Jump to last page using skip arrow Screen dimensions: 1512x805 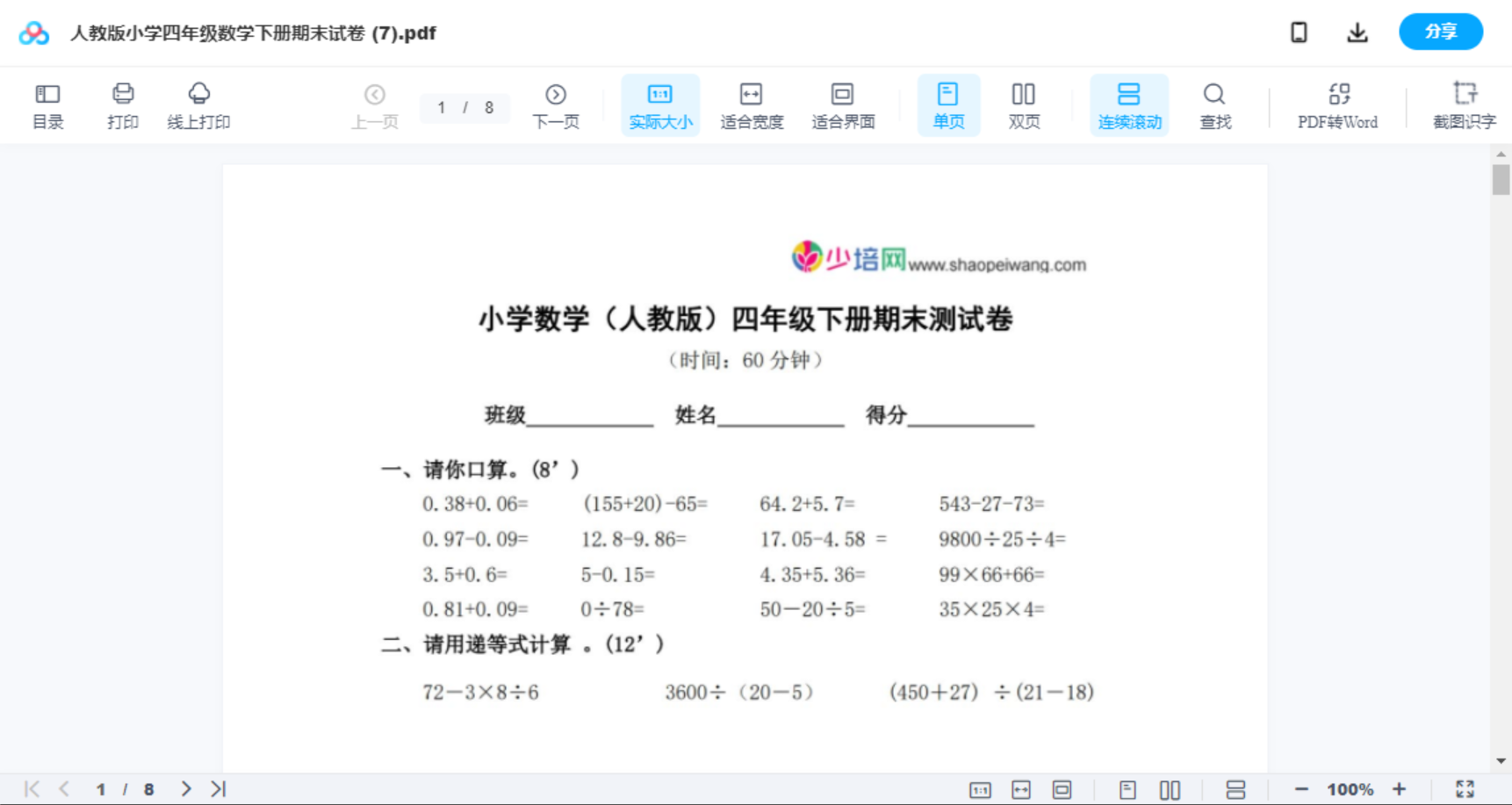click(217, 788)
